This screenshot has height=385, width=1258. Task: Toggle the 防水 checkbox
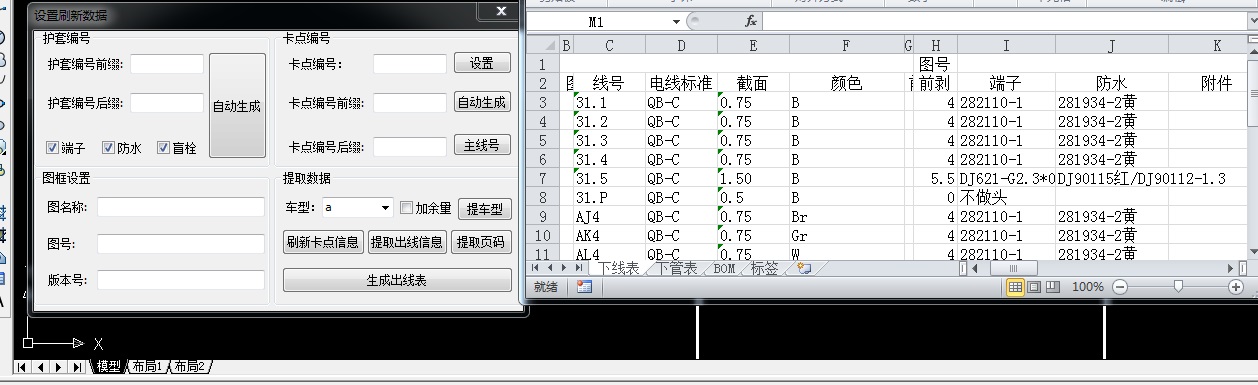109,148
